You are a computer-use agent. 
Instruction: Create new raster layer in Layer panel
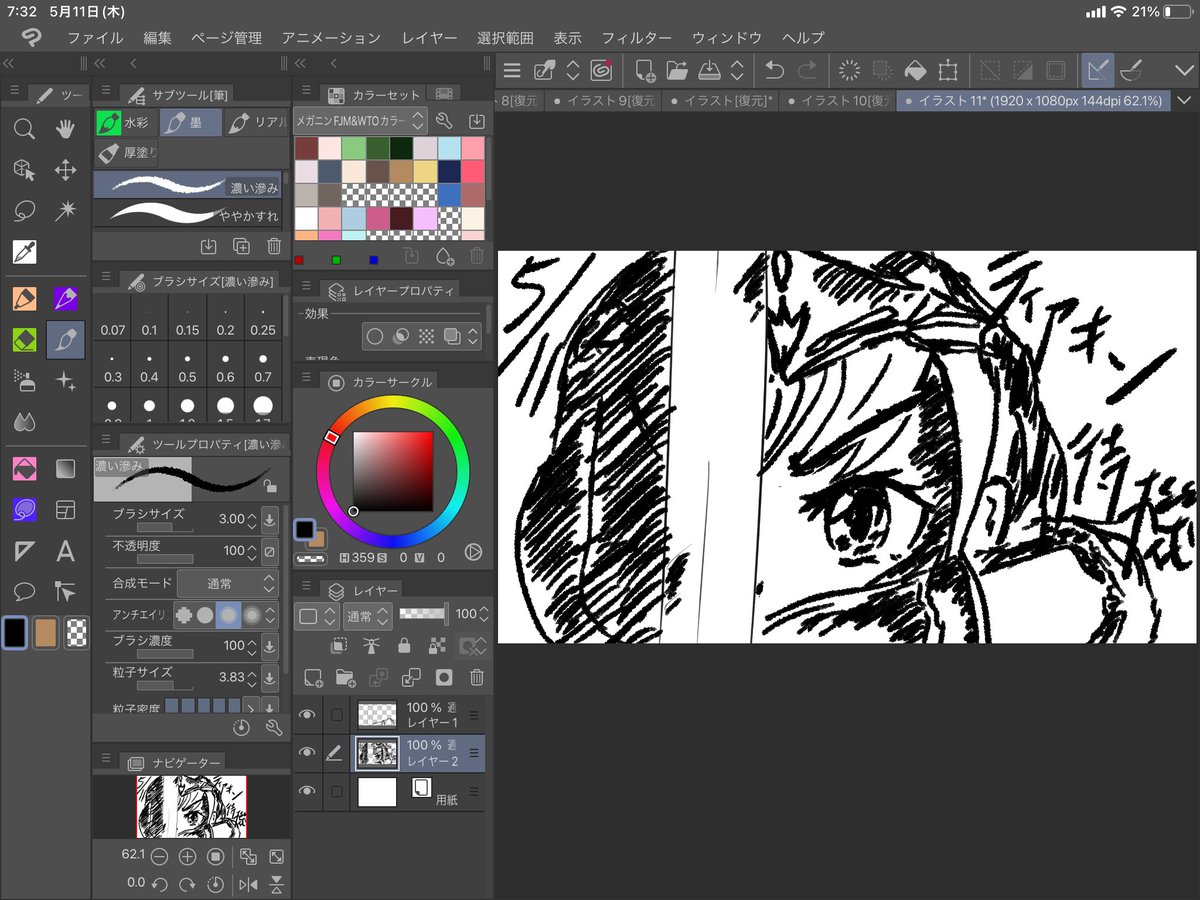[x=313, y=678]
